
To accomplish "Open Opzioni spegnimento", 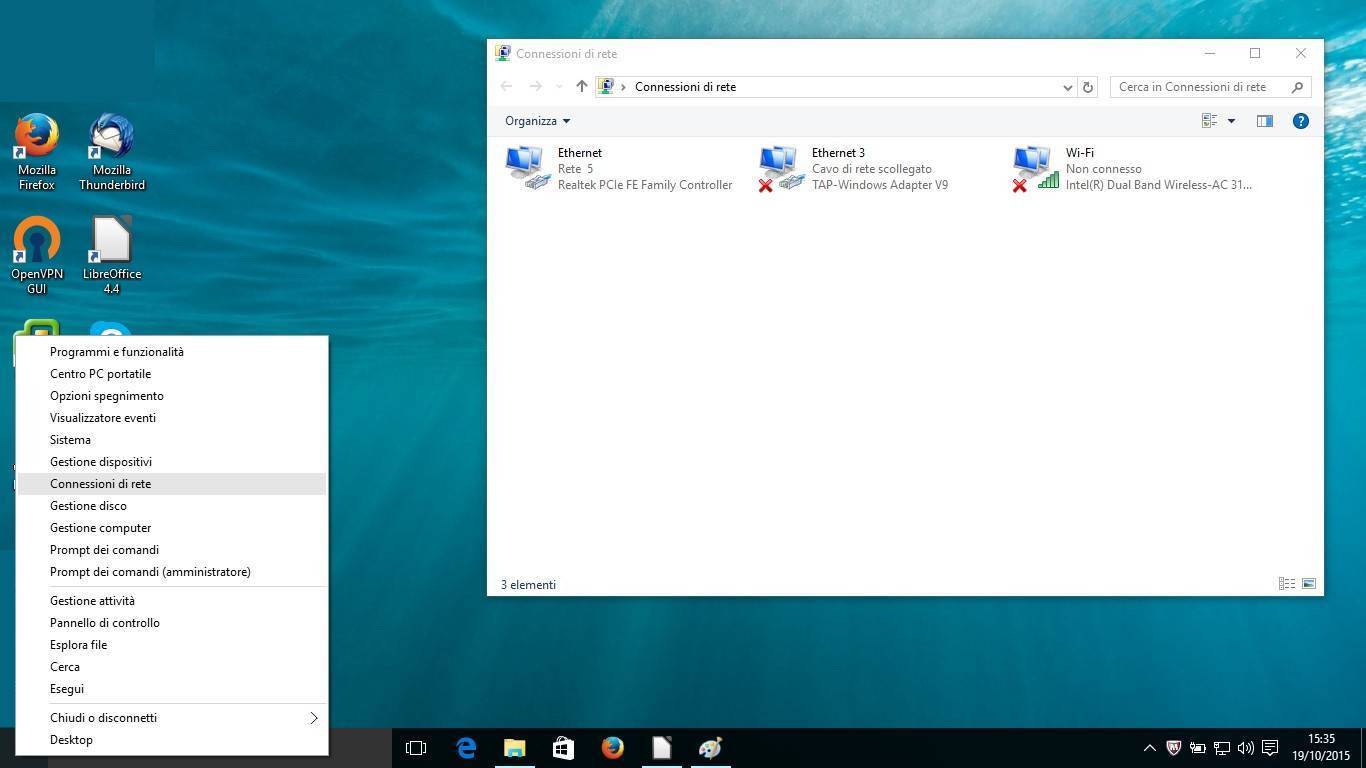I will pos(171,396).
